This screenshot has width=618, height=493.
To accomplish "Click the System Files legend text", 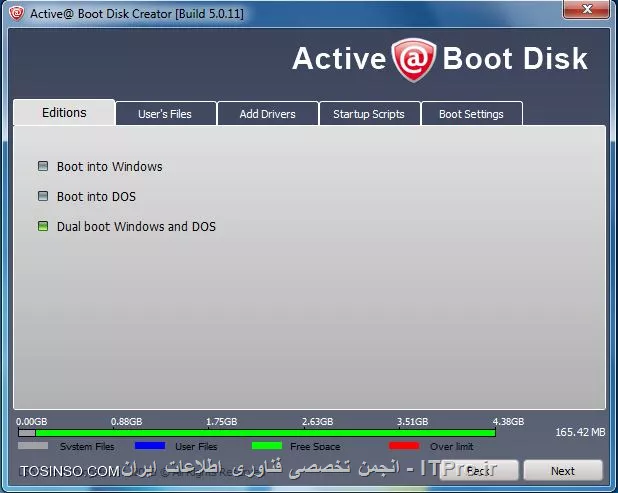I will [x=87, y=446].
